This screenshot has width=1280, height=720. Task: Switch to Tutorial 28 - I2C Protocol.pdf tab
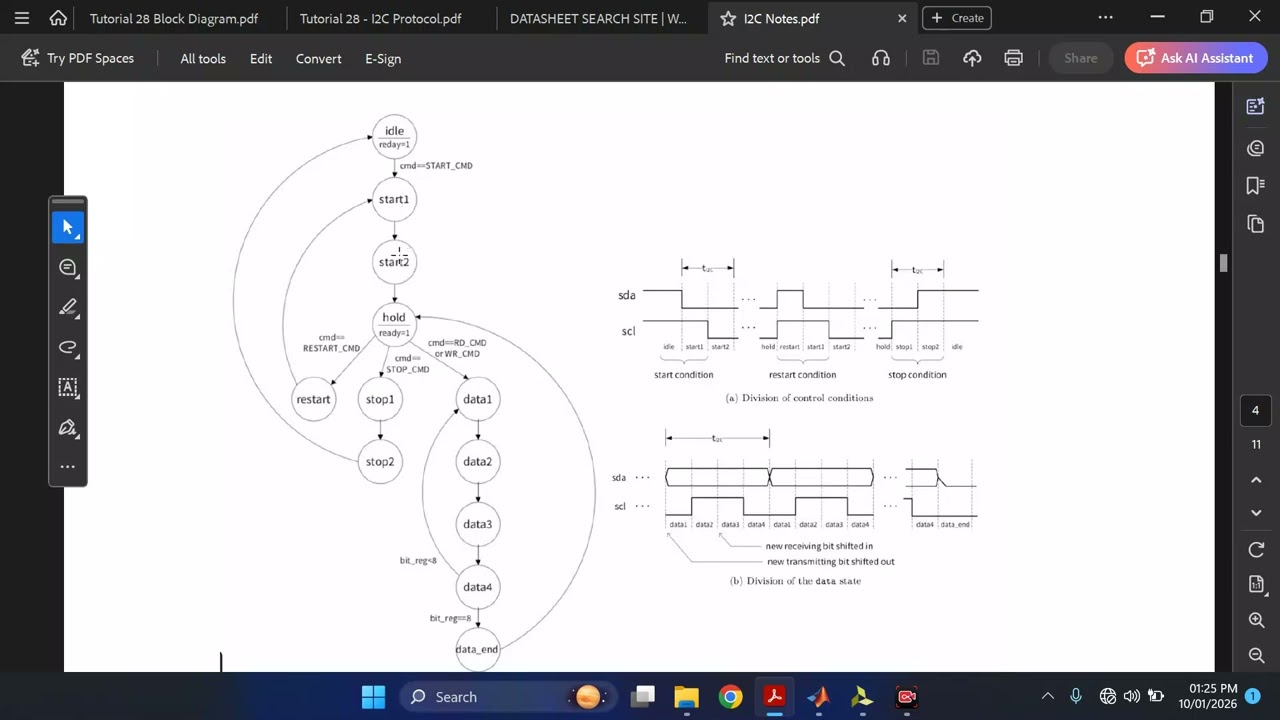[380, 18]
